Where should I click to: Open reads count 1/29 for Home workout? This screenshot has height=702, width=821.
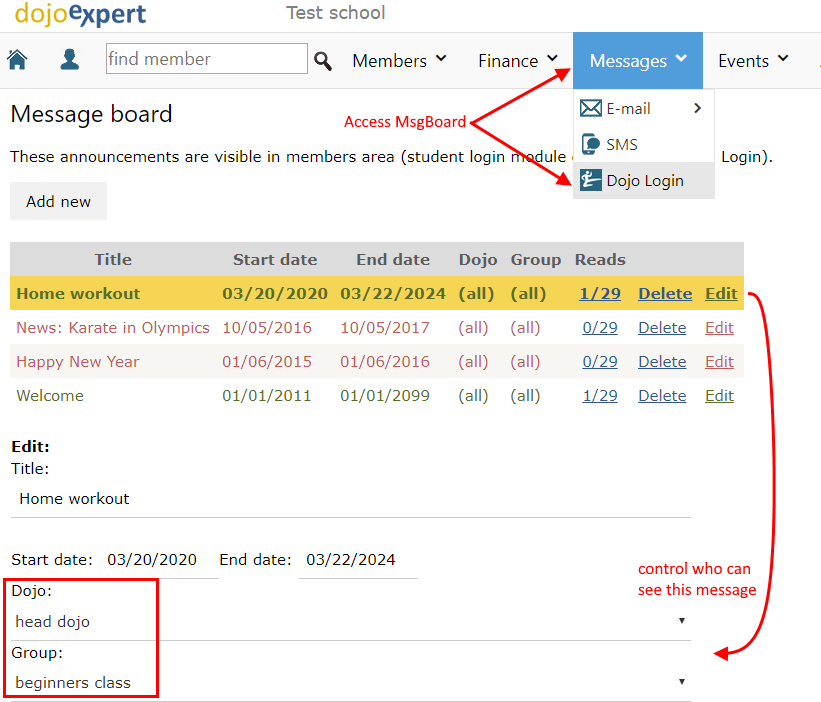coord(599,293)
